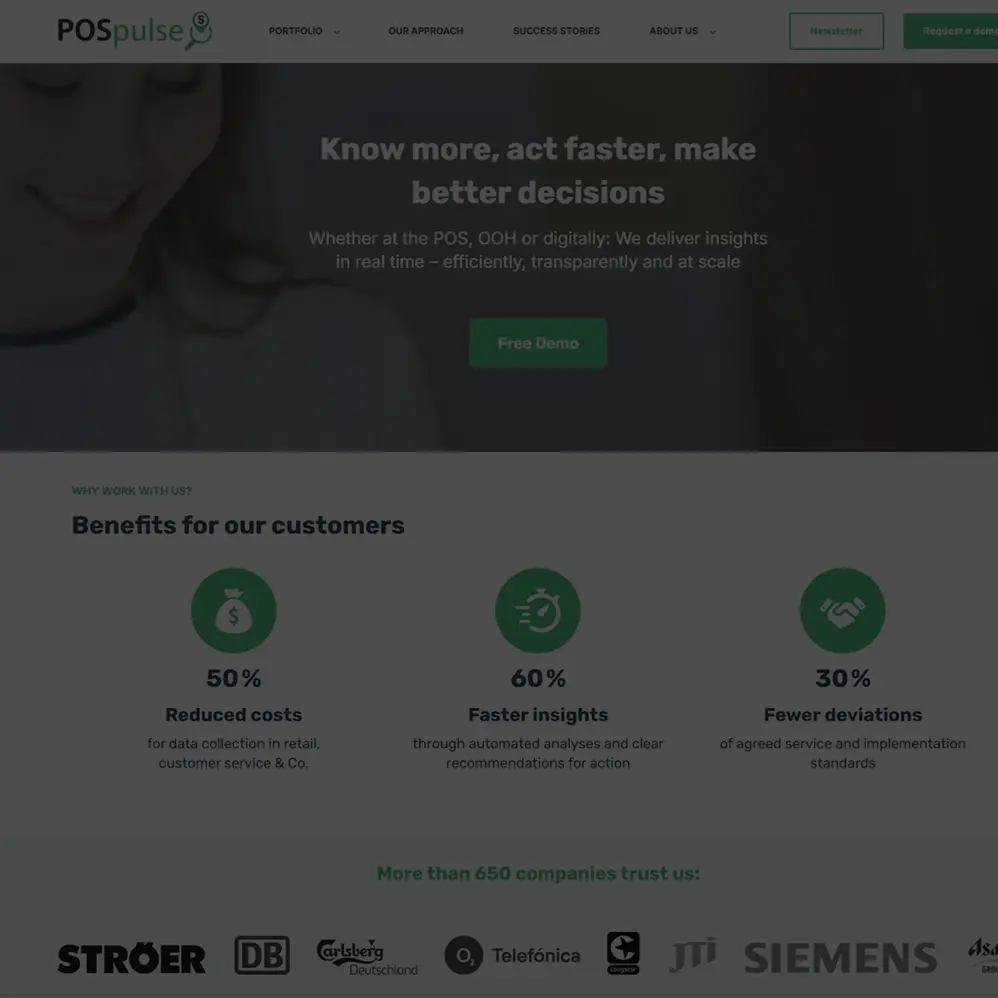Click the POSpulse logo
The image size is (998, 998).
click(134, 31)
